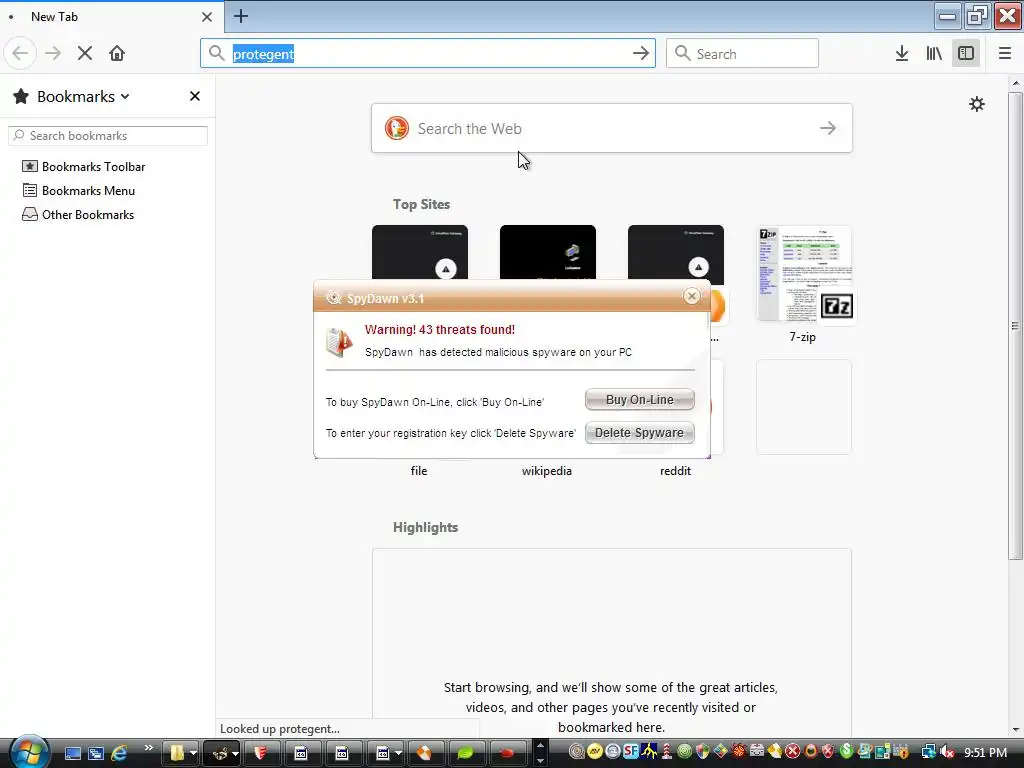Open the 7-zip top site thumbnail
Viewport: 1024px width, 768px height.
[x=804, y=274]
